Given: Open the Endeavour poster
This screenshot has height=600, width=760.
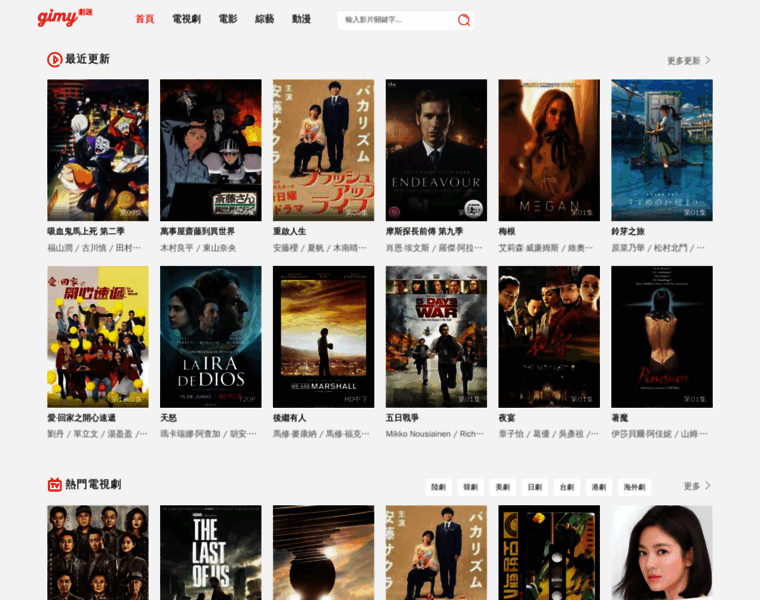Looking at the screenshot, I should (x=436, y=150).
